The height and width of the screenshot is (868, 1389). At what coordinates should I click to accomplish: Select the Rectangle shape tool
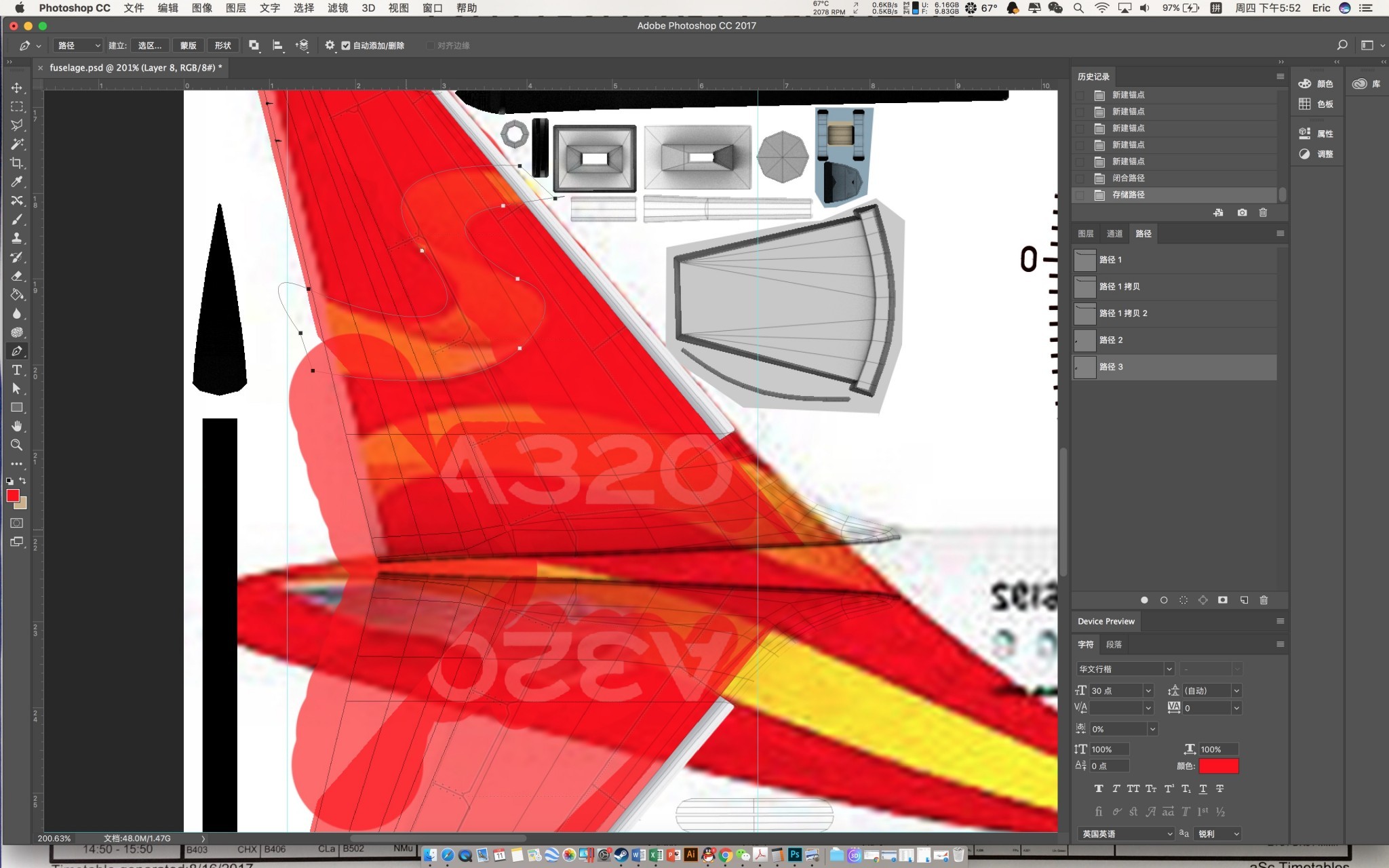[x=17, y=408]
